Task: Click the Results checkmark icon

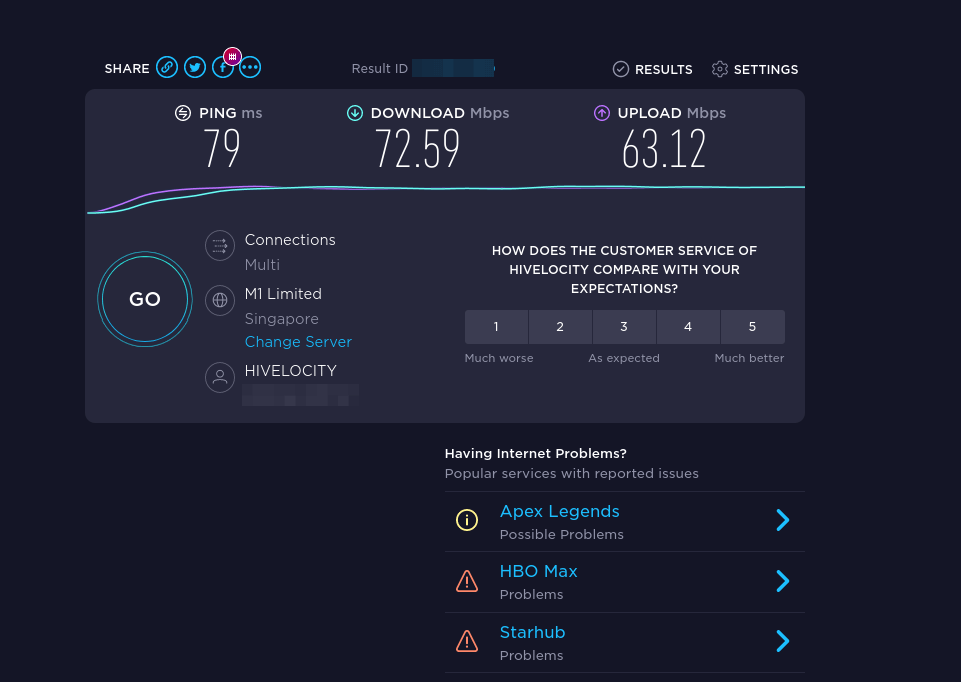Action: coord(621,69)
